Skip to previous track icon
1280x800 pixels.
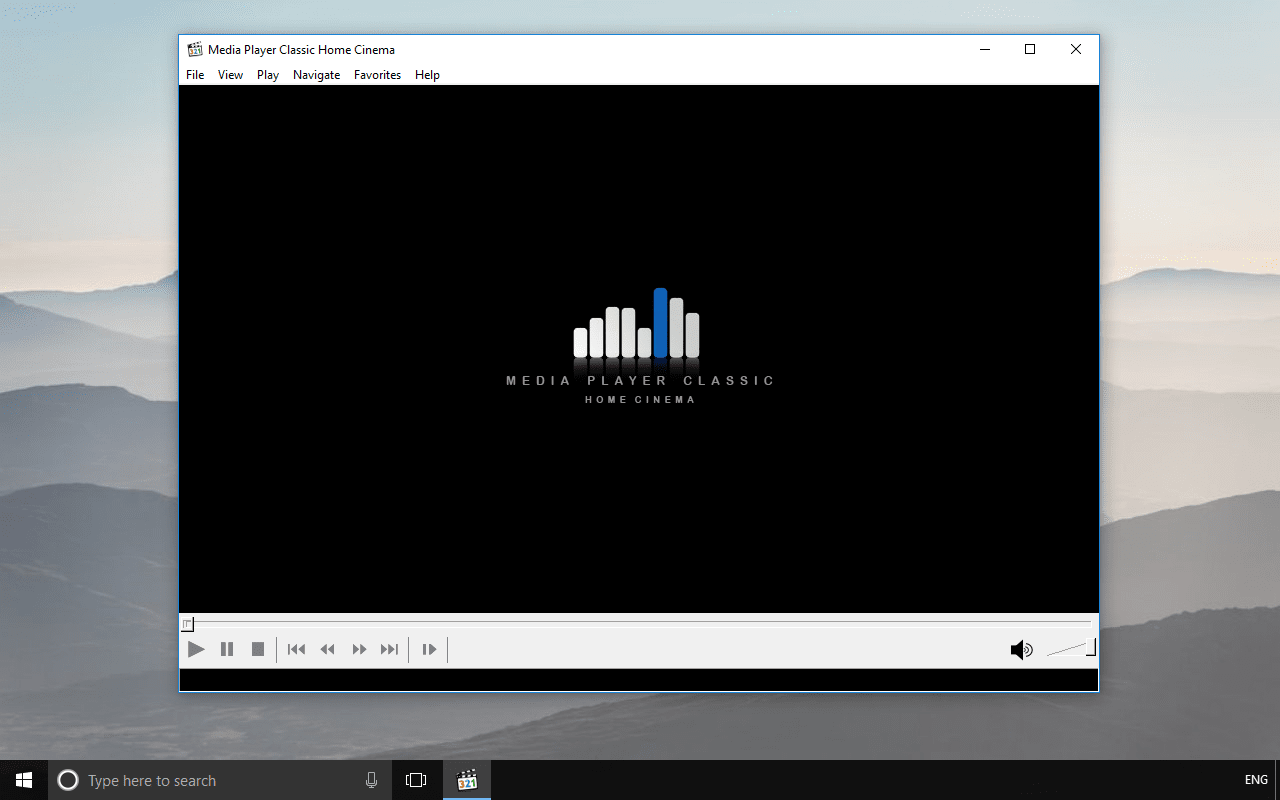[296, 650]
